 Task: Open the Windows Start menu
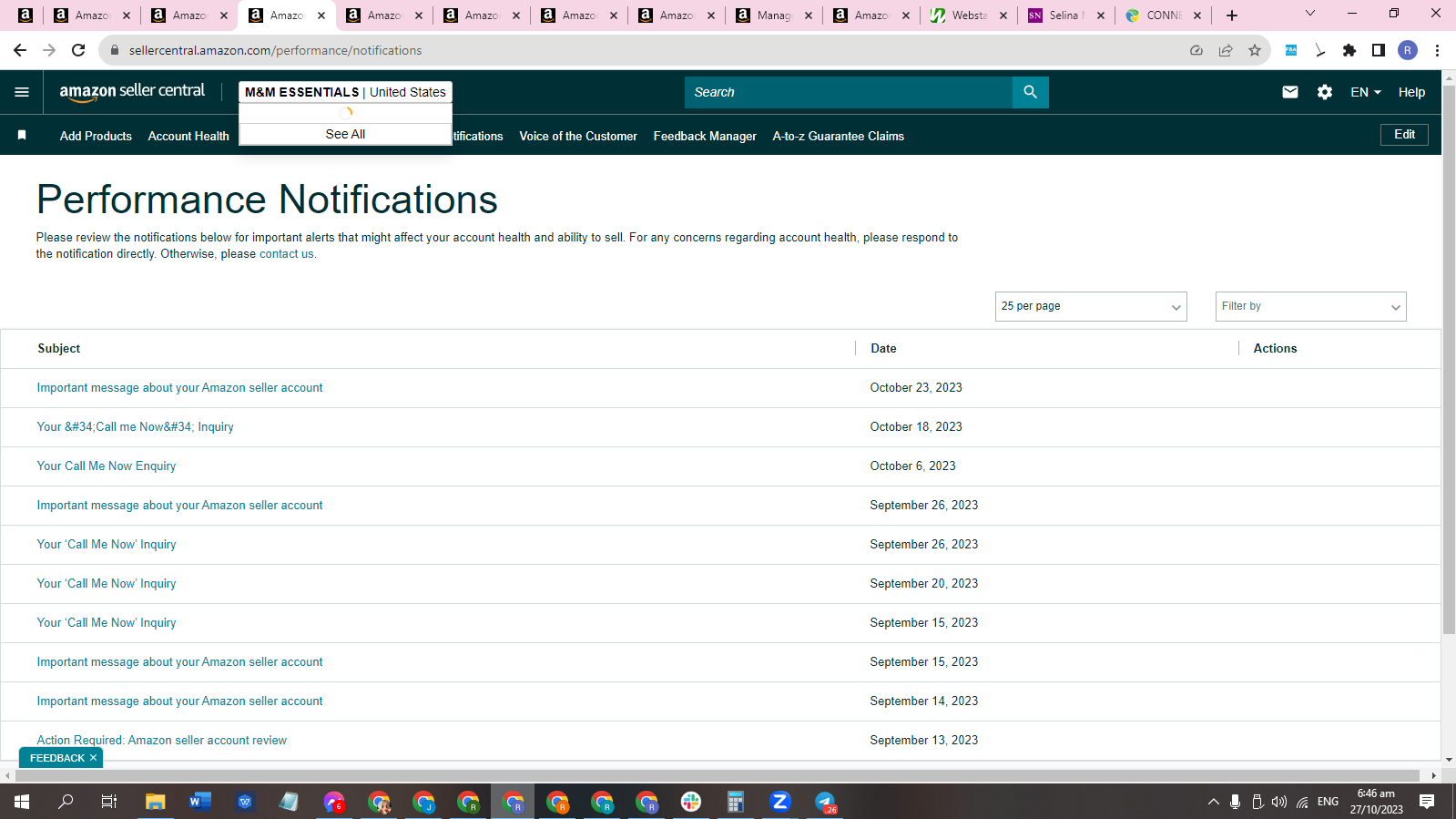click(x=22, y=802)
